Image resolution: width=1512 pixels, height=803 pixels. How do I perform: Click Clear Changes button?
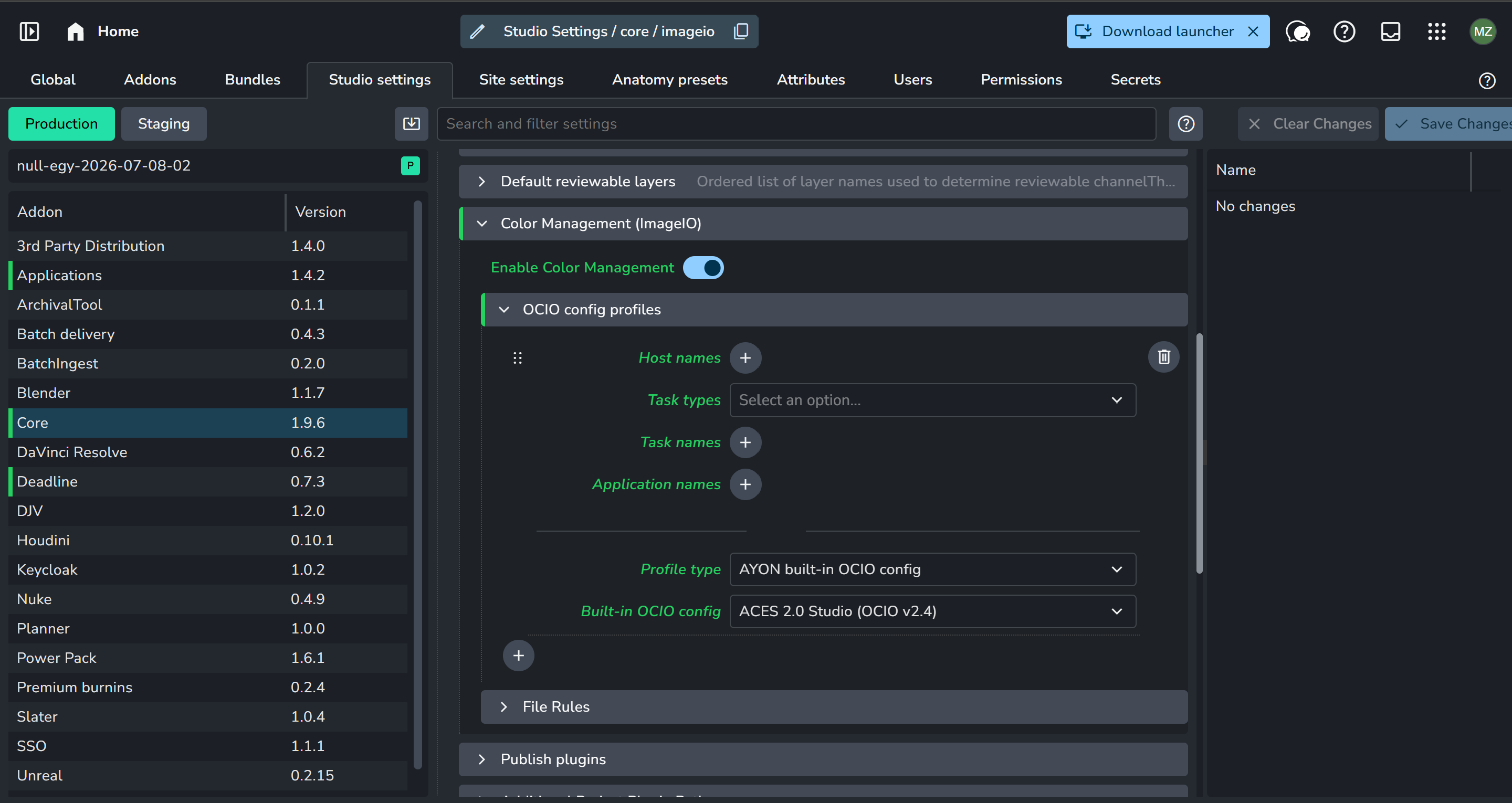(x=1308, y=124)
